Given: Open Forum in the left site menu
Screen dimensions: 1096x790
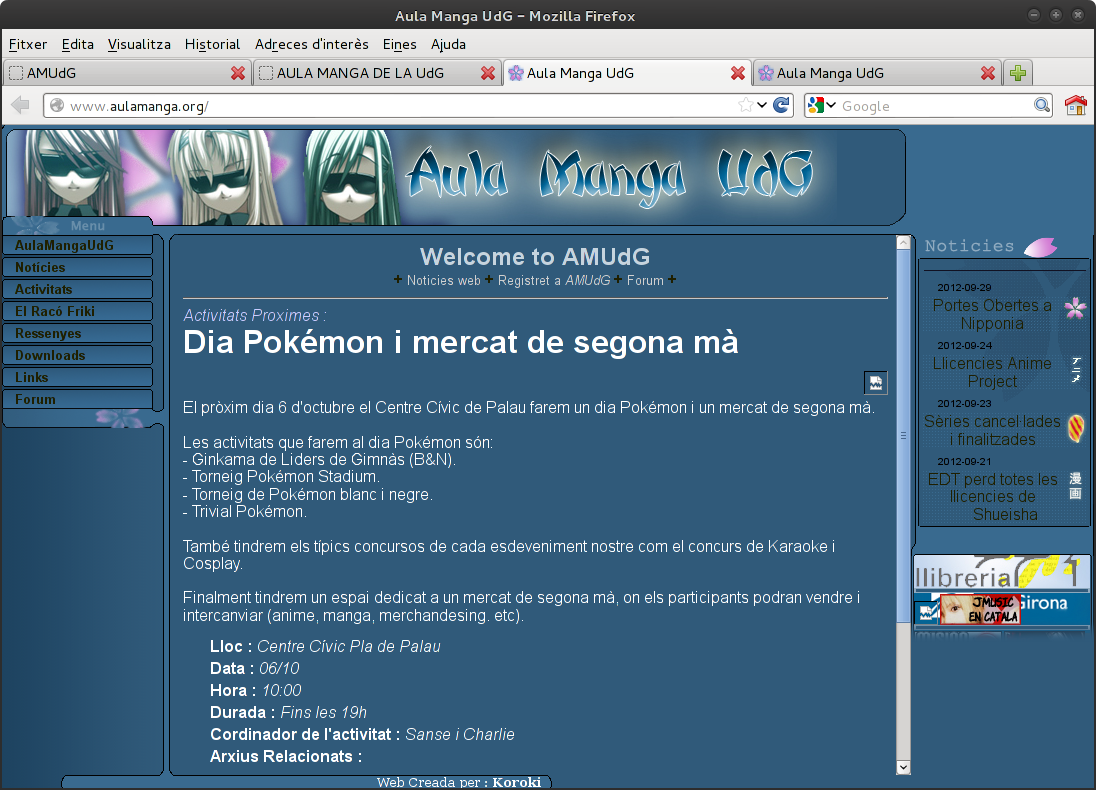Looking at the screenshot, I should pos(78,399).
